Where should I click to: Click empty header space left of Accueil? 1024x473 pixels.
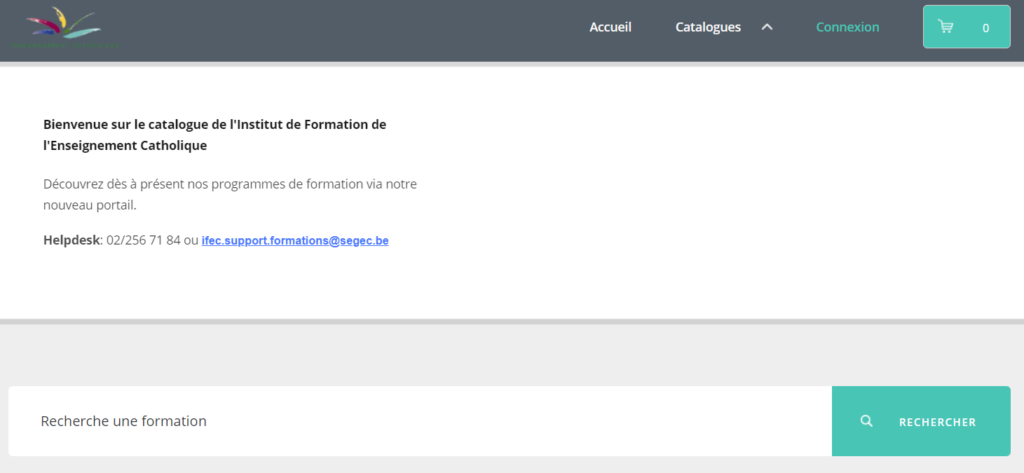[350, 28]
